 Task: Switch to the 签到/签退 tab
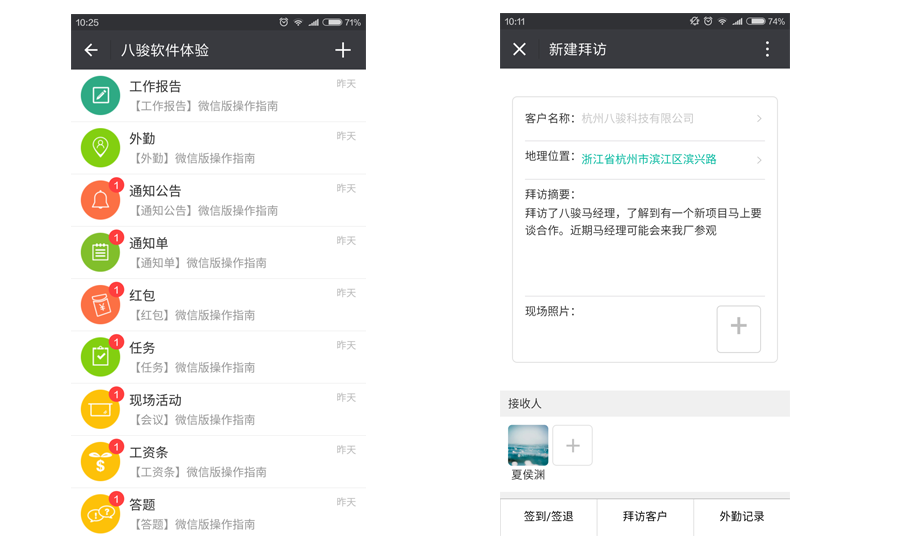point(548,517)
